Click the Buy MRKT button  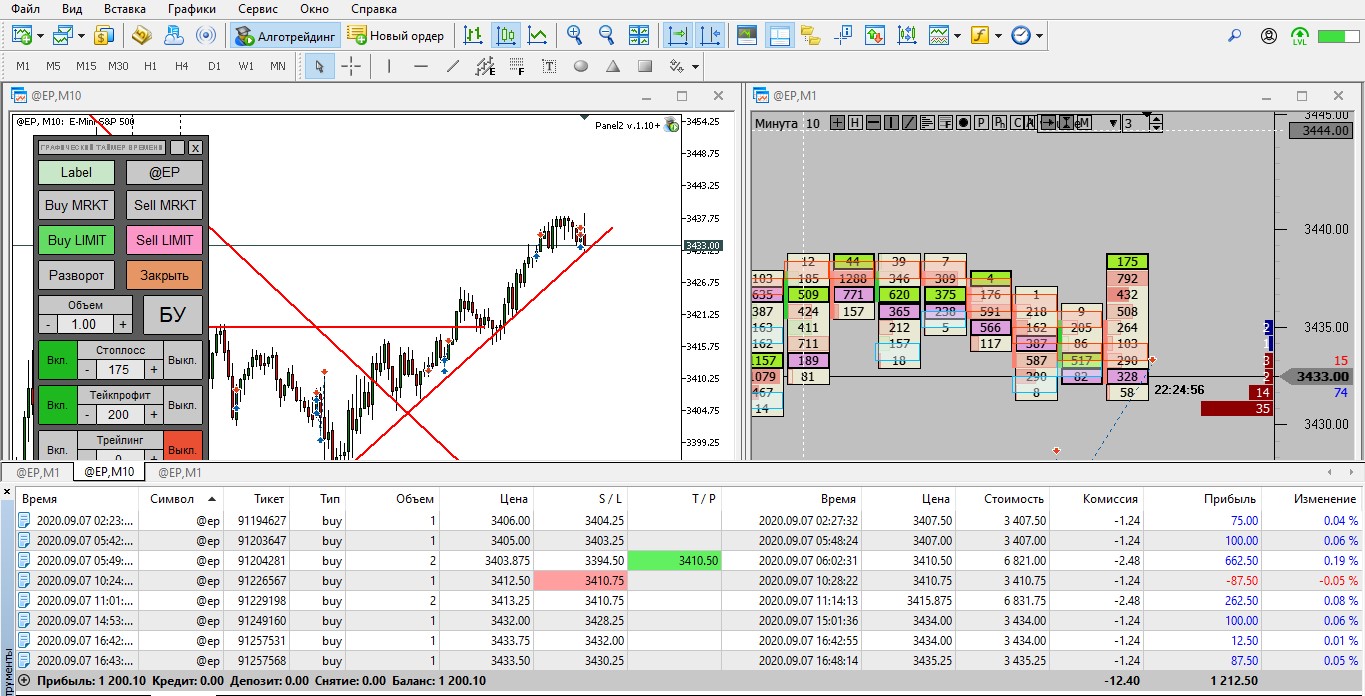76,206
